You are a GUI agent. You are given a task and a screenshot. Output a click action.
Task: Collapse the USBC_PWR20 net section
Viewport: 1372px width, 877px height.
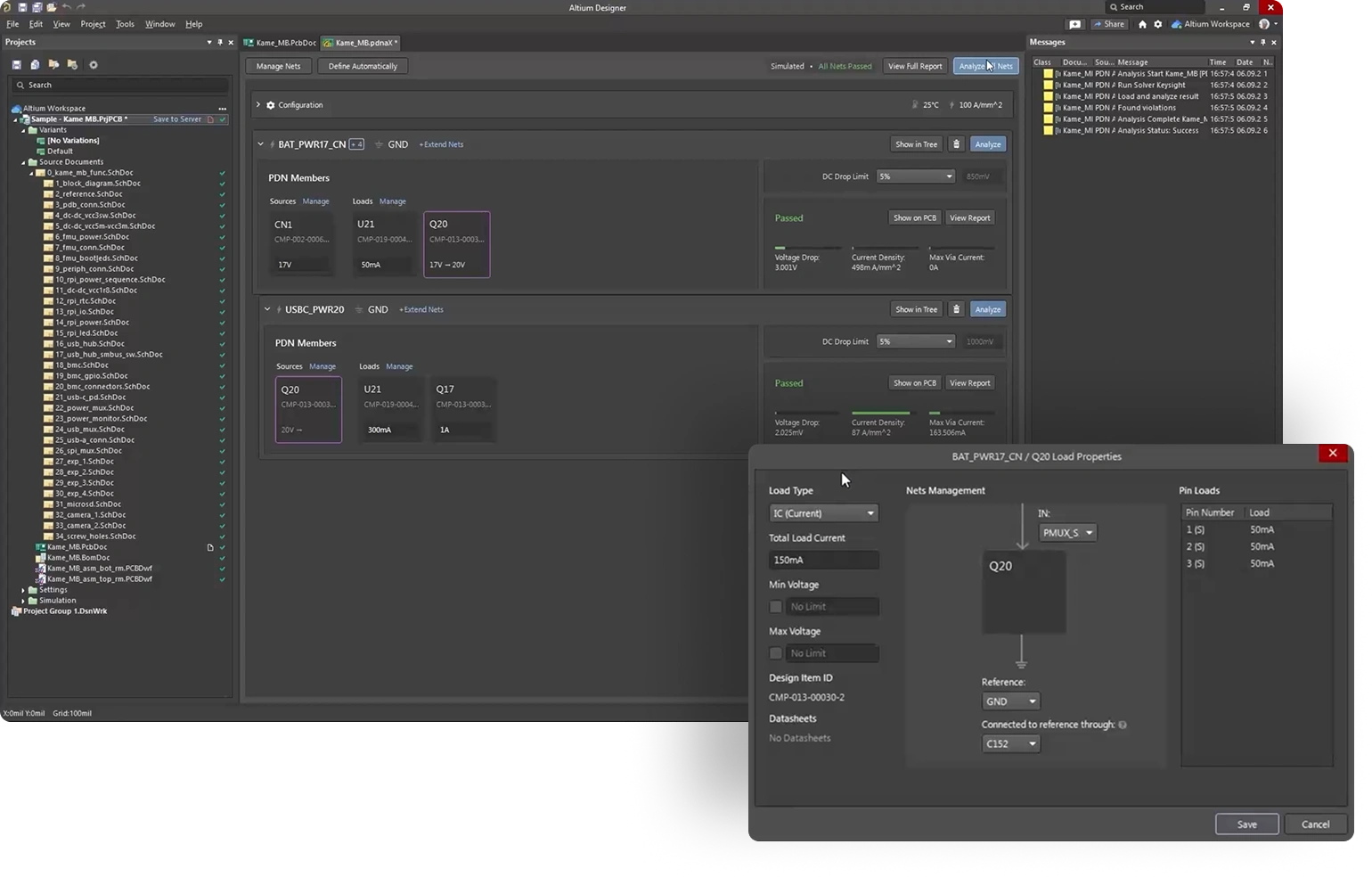pyautogui.click(x=267, y=309)
